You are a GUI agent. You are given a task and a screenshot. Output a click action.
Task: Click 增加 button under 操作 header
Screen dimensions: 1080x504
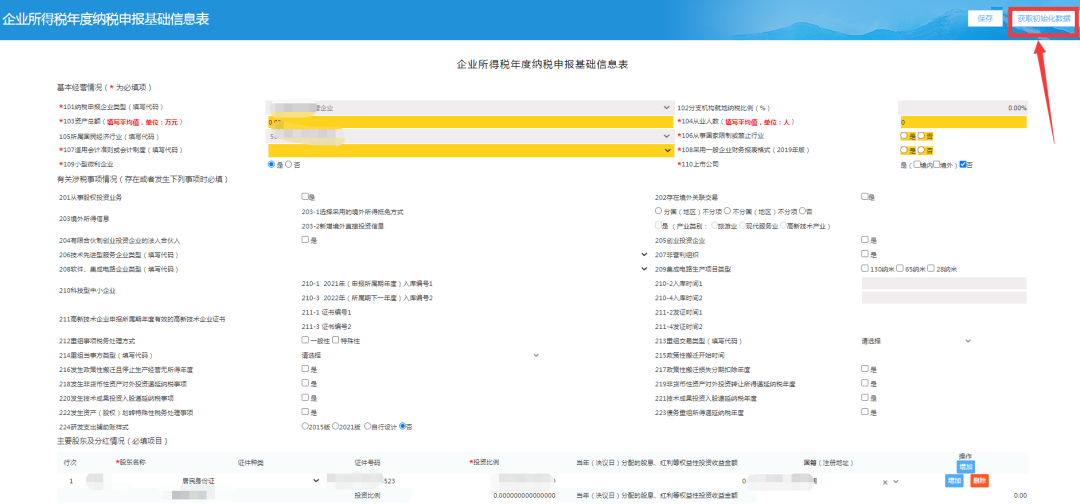[x=965, y=467]
